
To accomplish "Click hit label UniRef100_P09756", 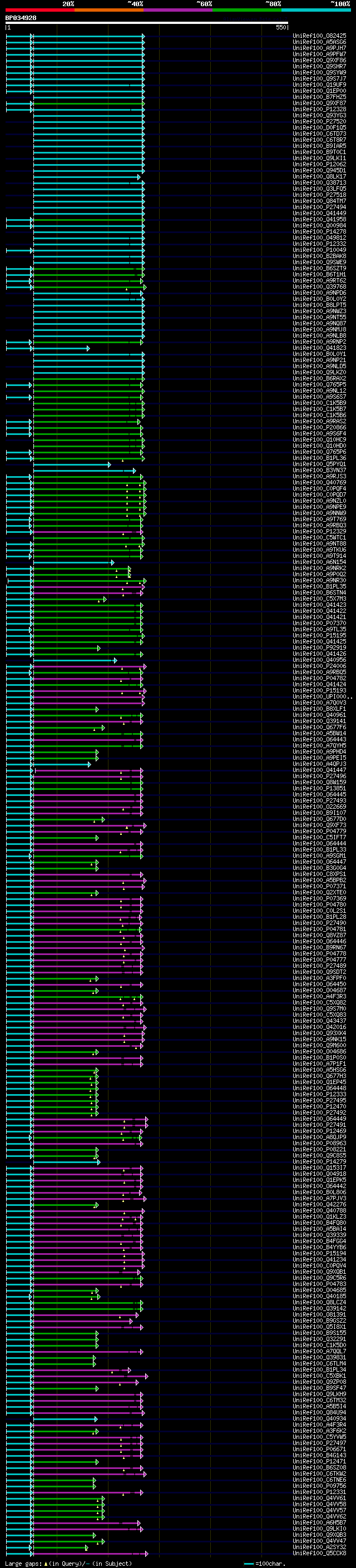I will coord(319,1486).
